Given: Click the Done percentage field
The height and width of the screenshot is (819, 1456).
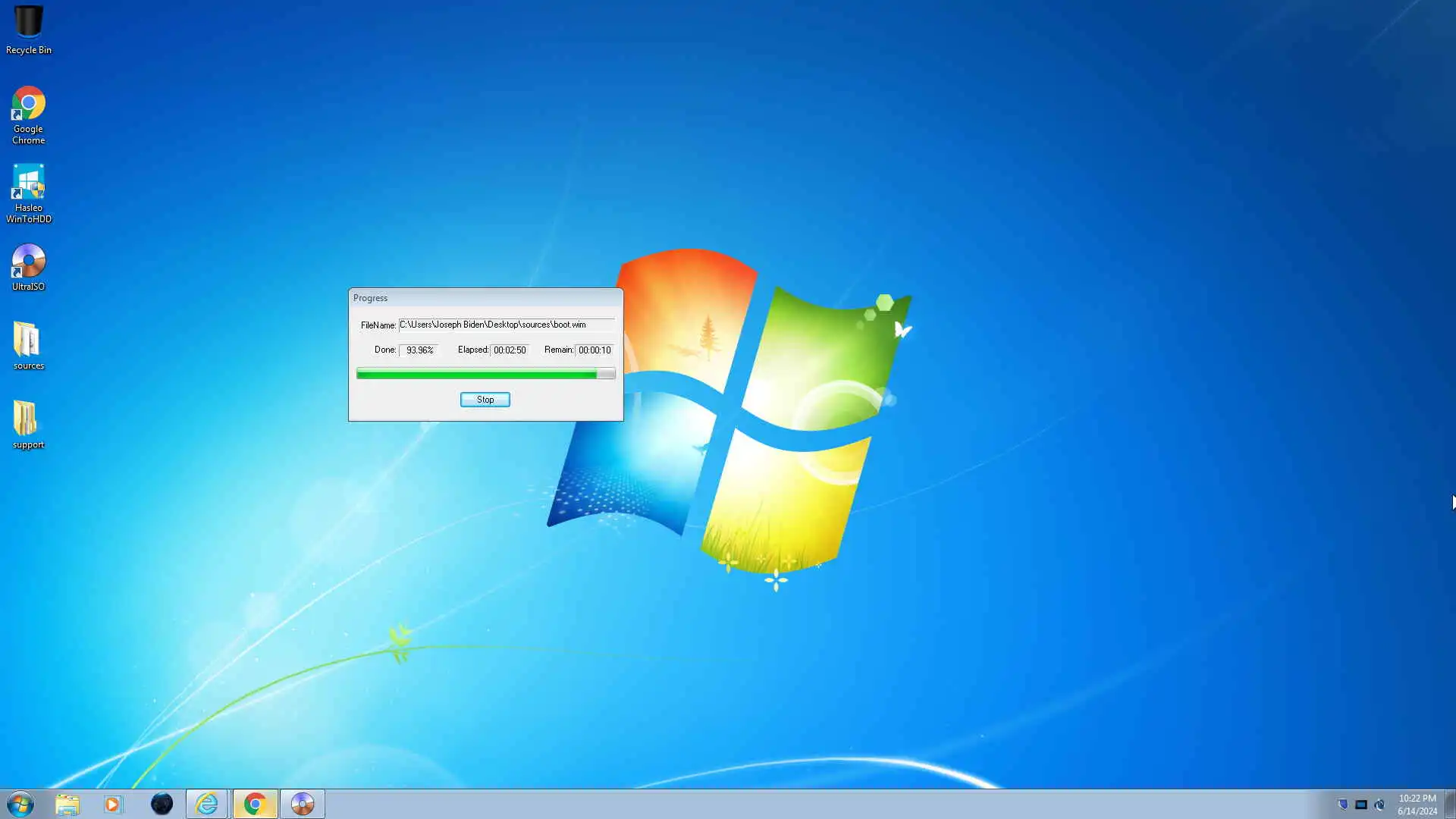Looking at the screenshot, I should (x=419, y=350).
